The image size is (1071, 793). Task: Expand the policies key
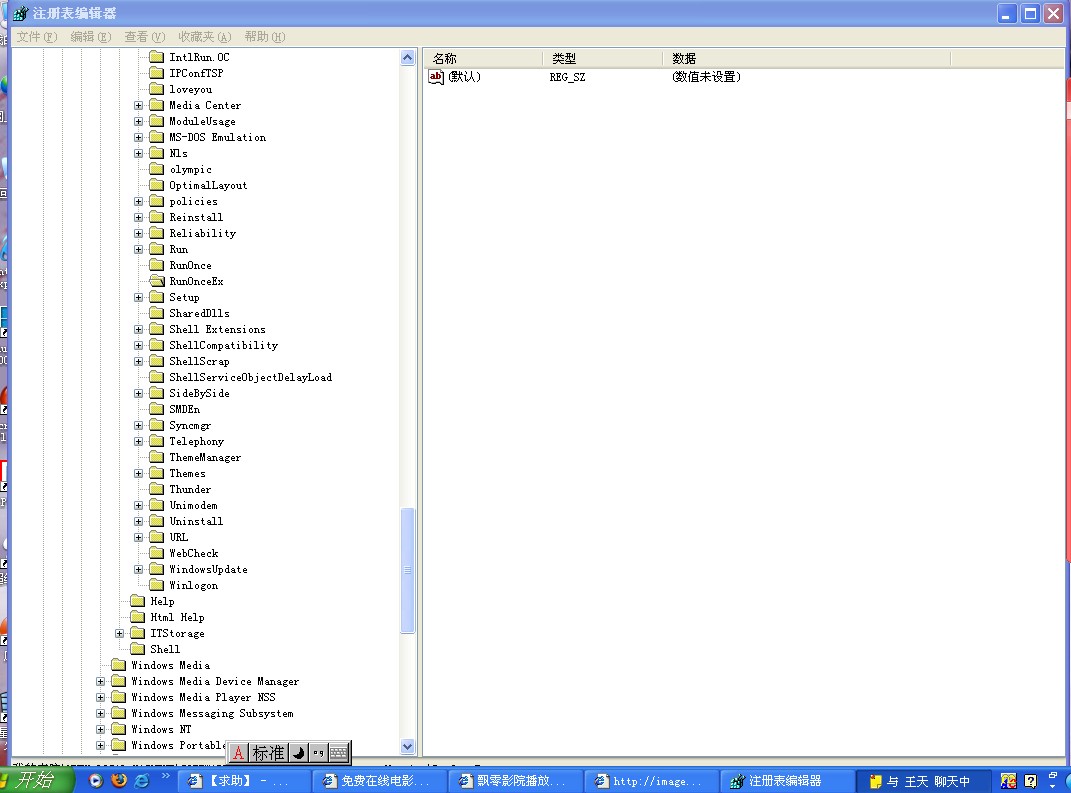pos(139,201)
